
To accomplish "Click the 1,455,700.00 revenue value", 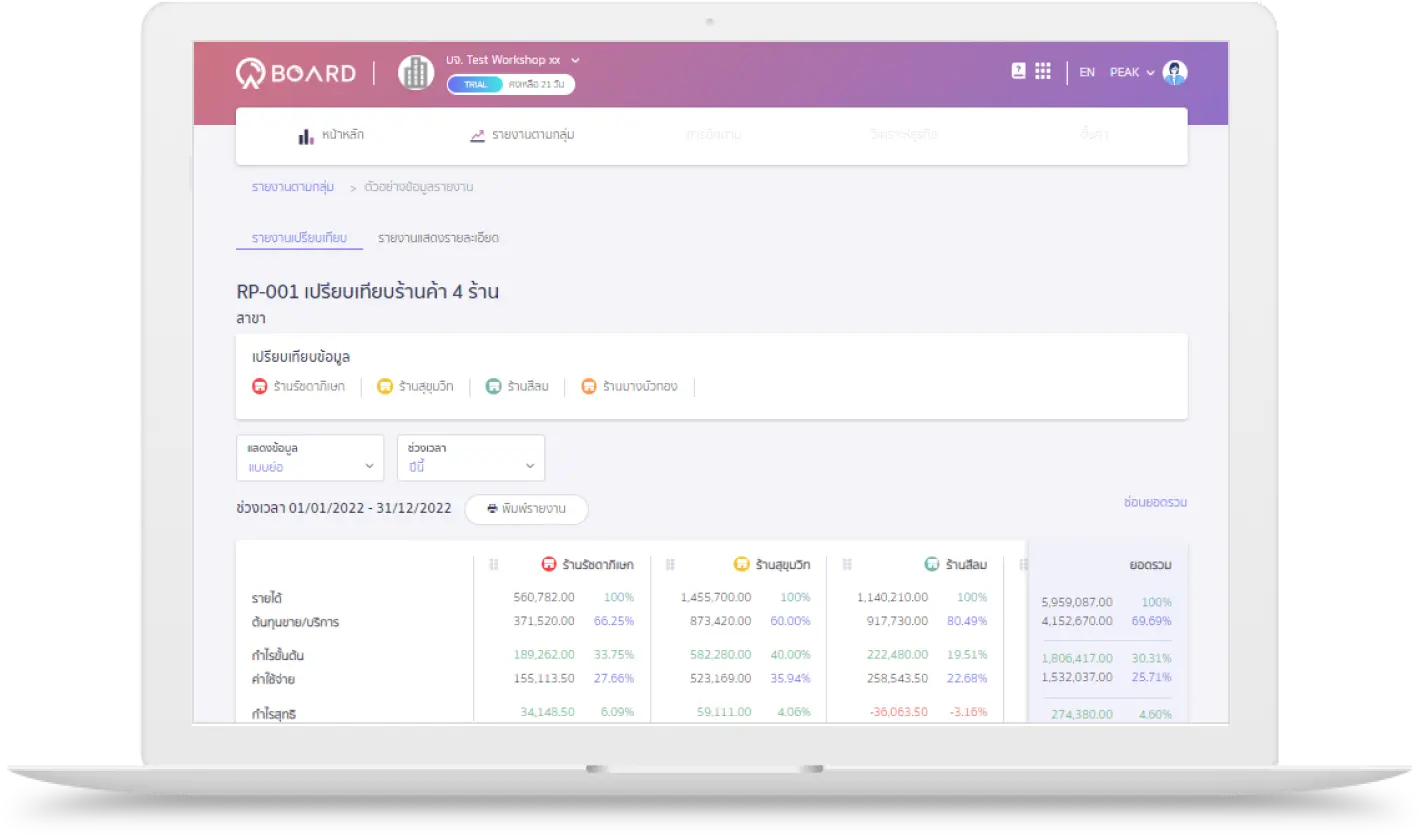I will pos(715,597).
